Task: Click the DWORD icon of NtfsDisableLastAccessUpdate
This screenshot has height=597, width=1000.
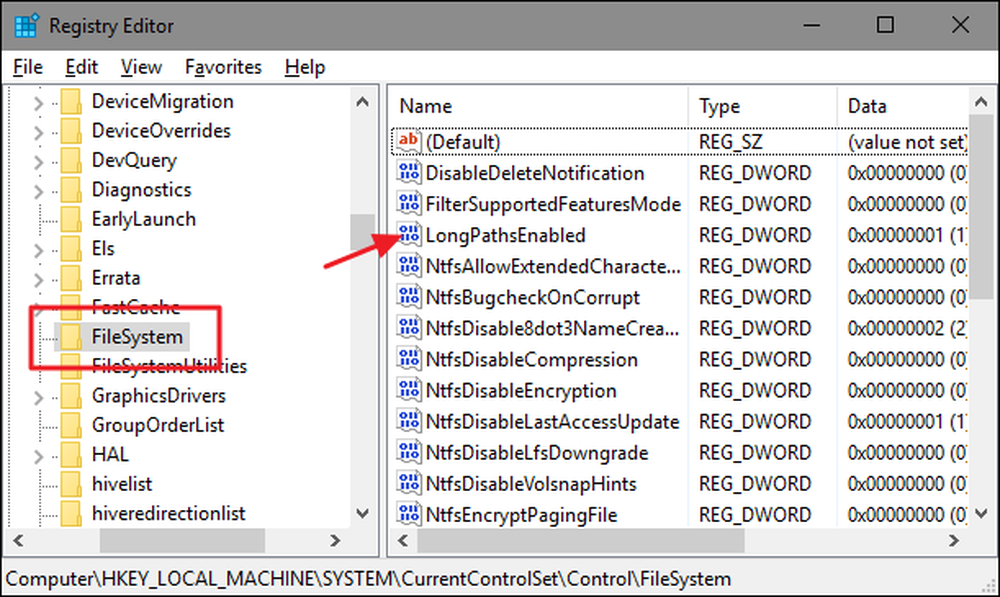Action: (408, 421)
